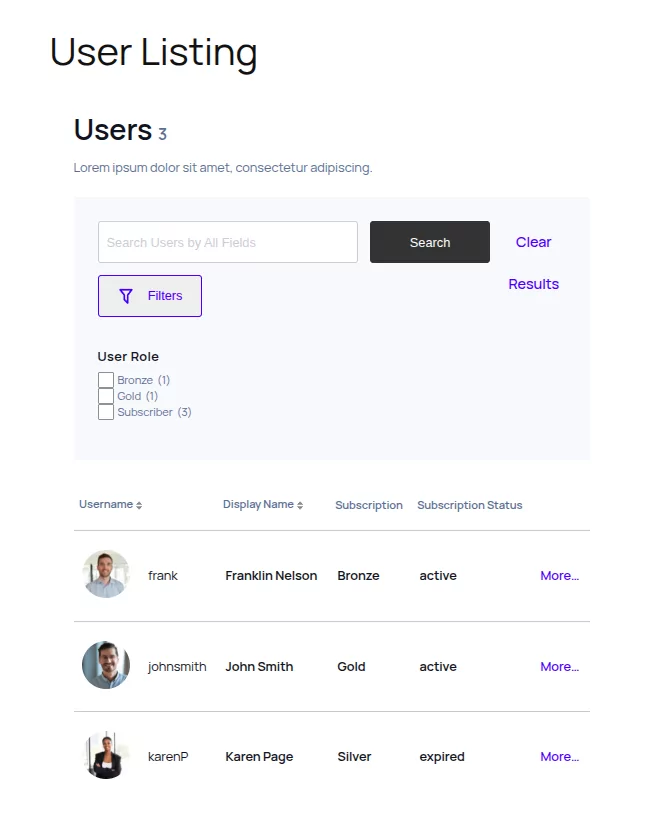Expand More... for John Smith
Screen dimensions: 661x825
coord(559,667)
